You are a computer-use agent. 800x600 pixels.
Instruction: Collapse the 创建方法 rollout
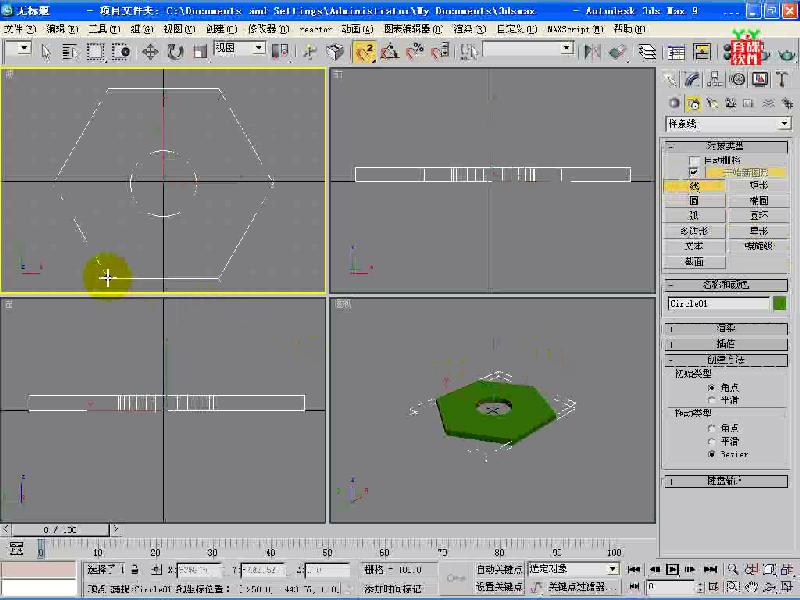[726, 360]
